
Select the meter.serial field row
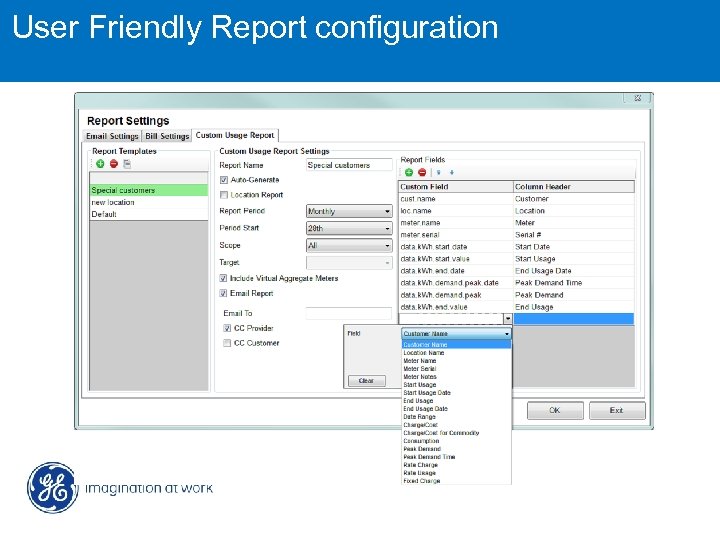click(x=516, y=235)
